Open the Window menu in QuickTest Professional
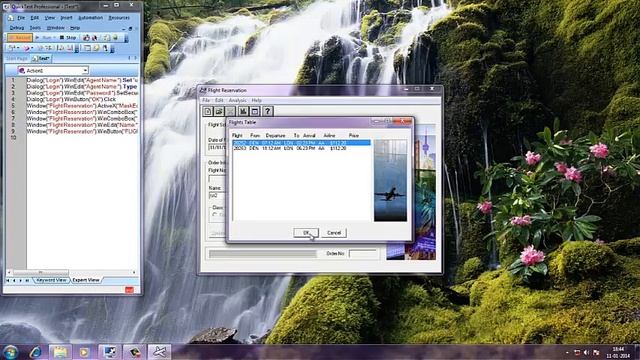Screen dimensions: 640x360 tap(56, 28)
